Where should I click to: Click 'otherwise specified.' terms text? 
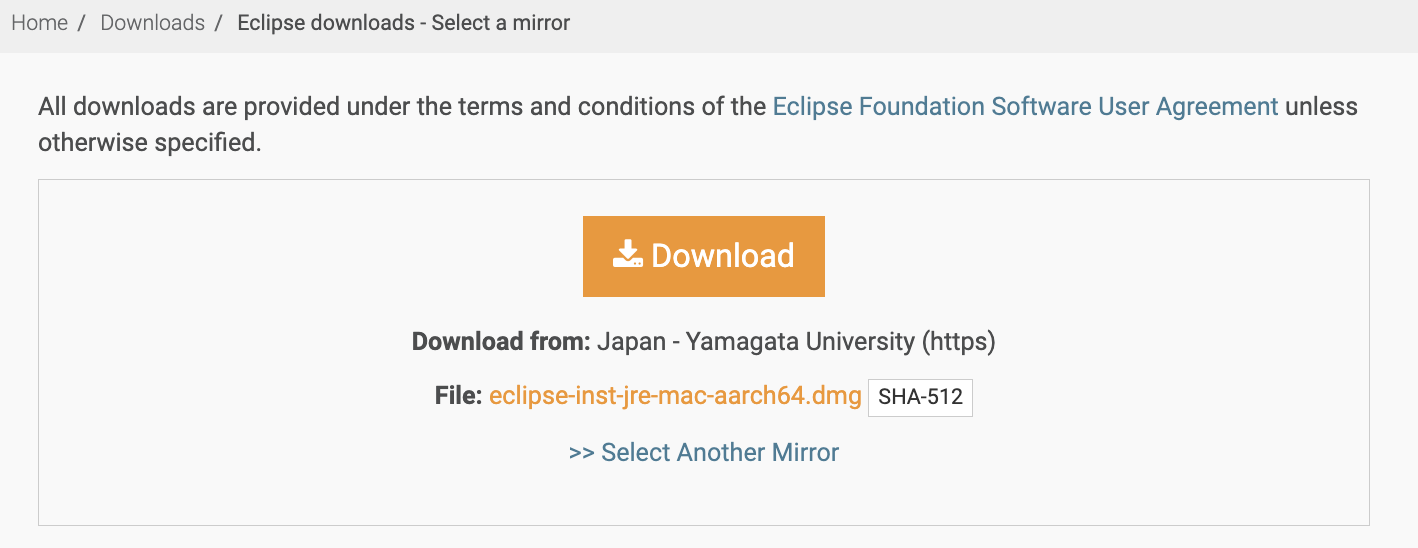tap(150, 142)
